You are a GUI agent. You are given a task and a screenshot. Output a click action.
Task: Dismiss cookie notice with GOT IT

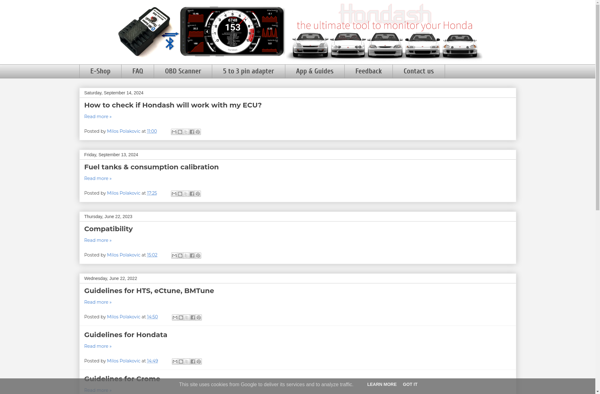click(x=410, y=384)
